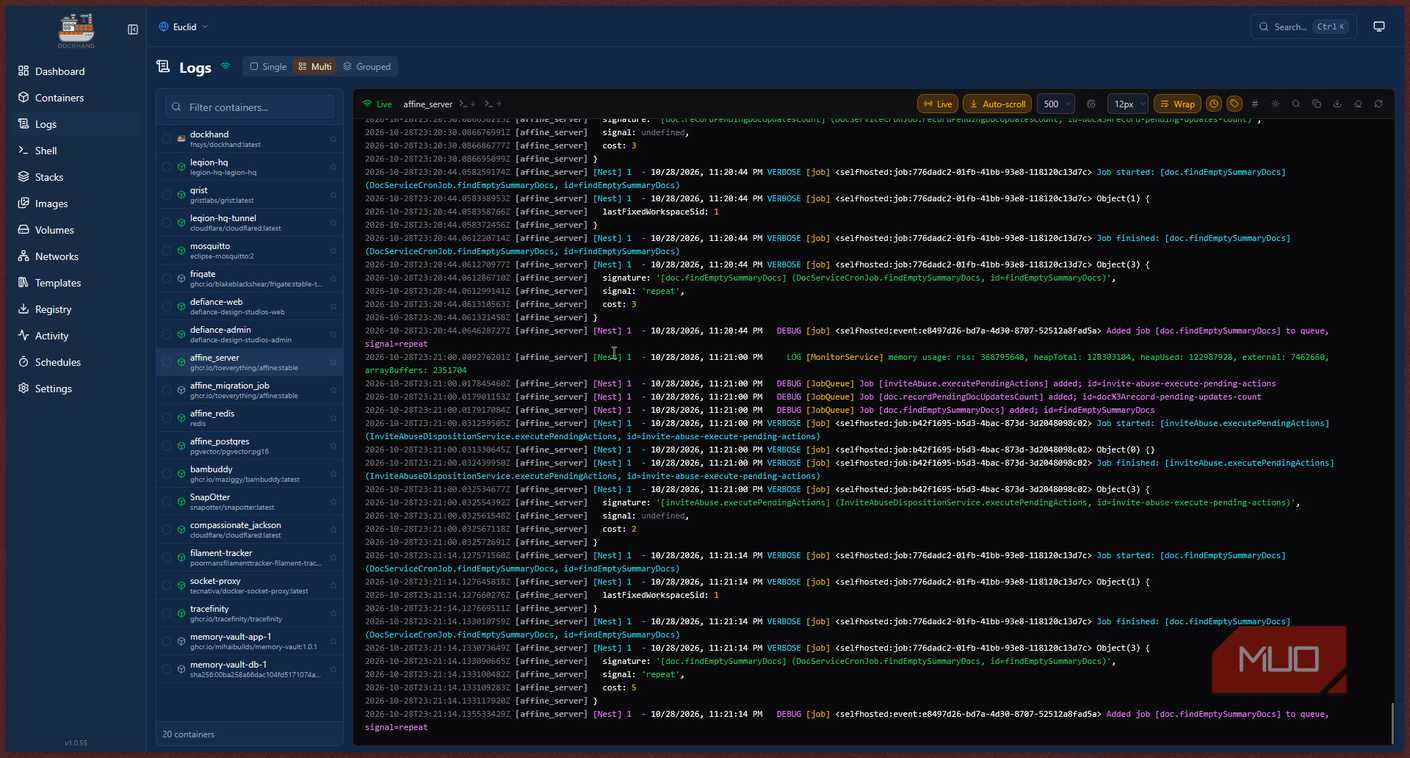Toggle Wrap for log lines
The height and width of the screenshot is (758, 1410).
pos(1177,104)
